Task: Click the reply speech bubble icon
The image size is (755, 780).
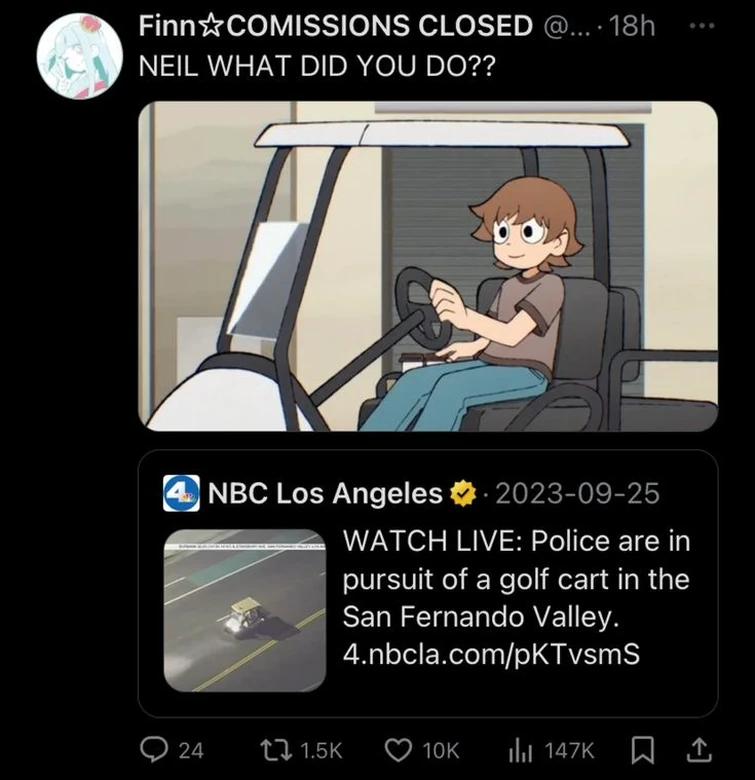Action: [156, 750]
